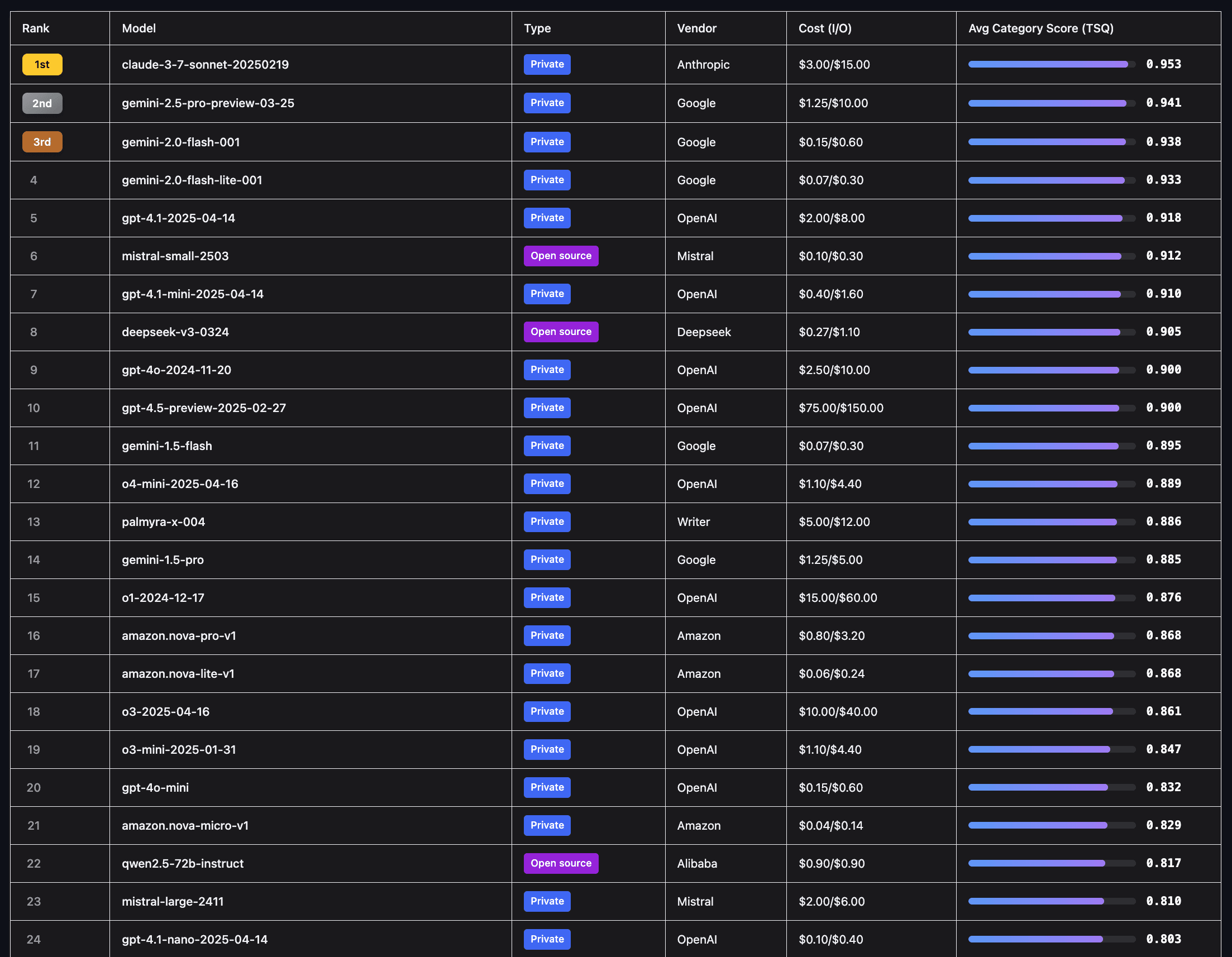This screenshot has width=1232, height=957.
Task: Click the score bar for o1-2024-12-17
Action: [x=1052, y=598]
